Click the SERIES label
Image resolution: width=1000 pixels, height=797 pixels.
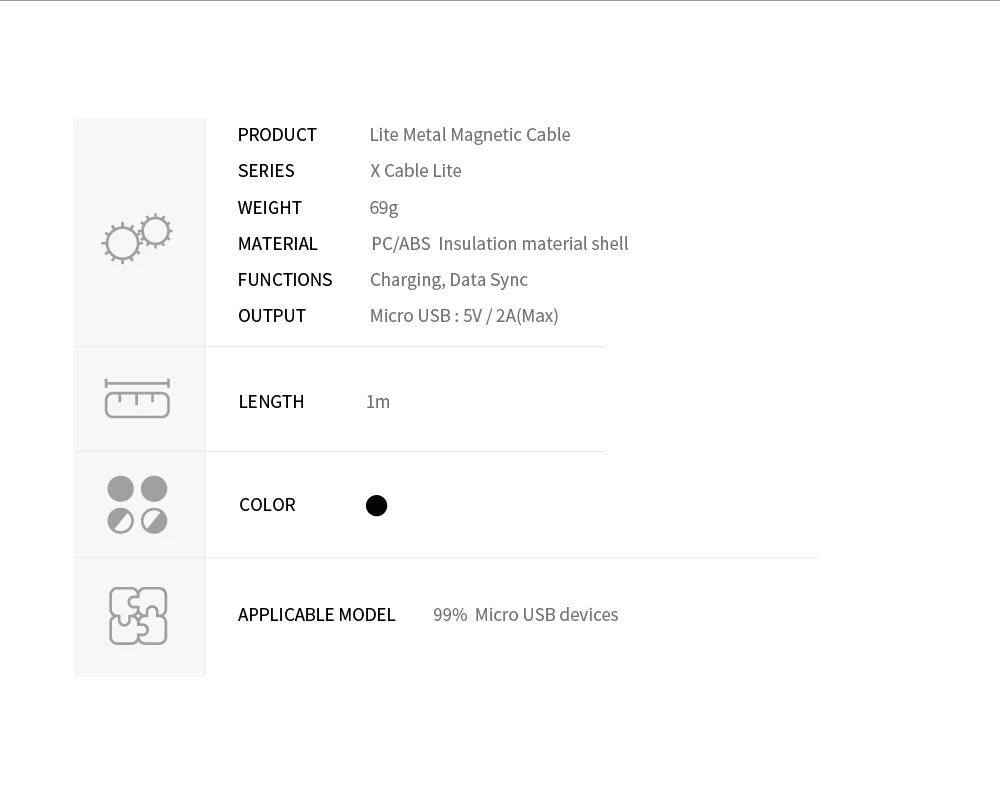[266, 171]
